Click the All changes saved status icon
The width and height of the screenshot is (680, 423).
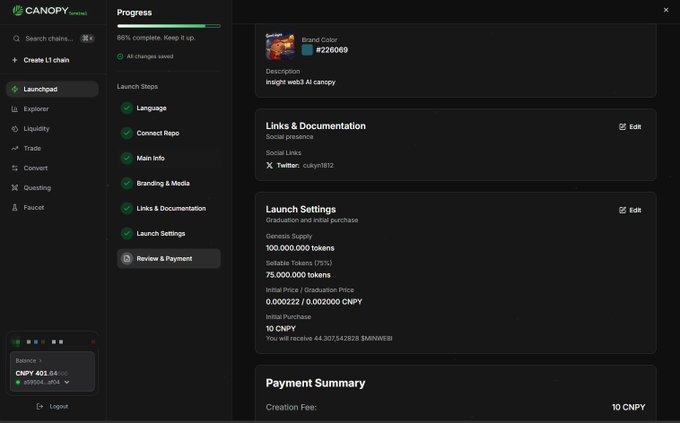(120, 56)
